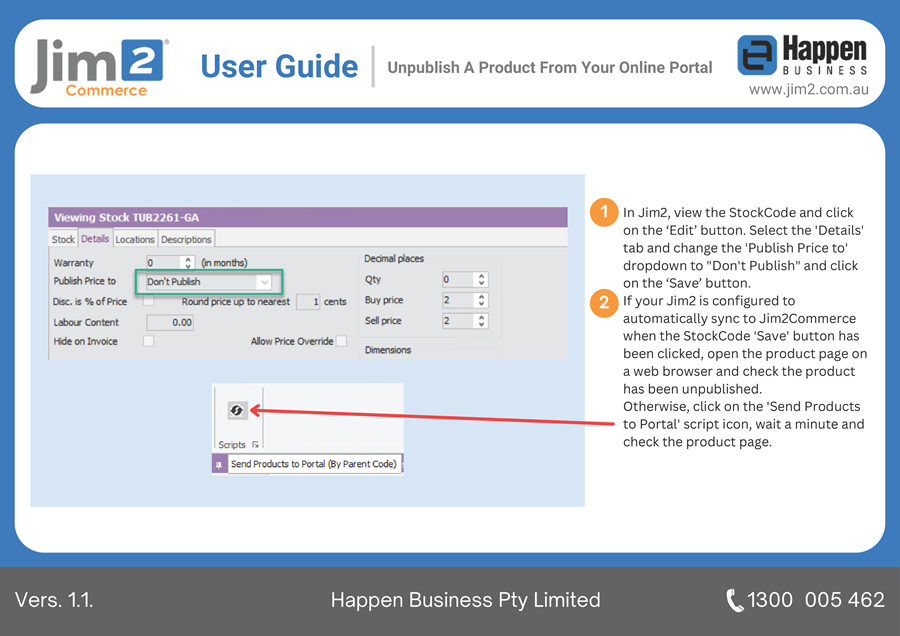The height and width of the screenshot is (636, 900).
Task: Adjust the Warranty months spinner arrows
Action: 188,262
